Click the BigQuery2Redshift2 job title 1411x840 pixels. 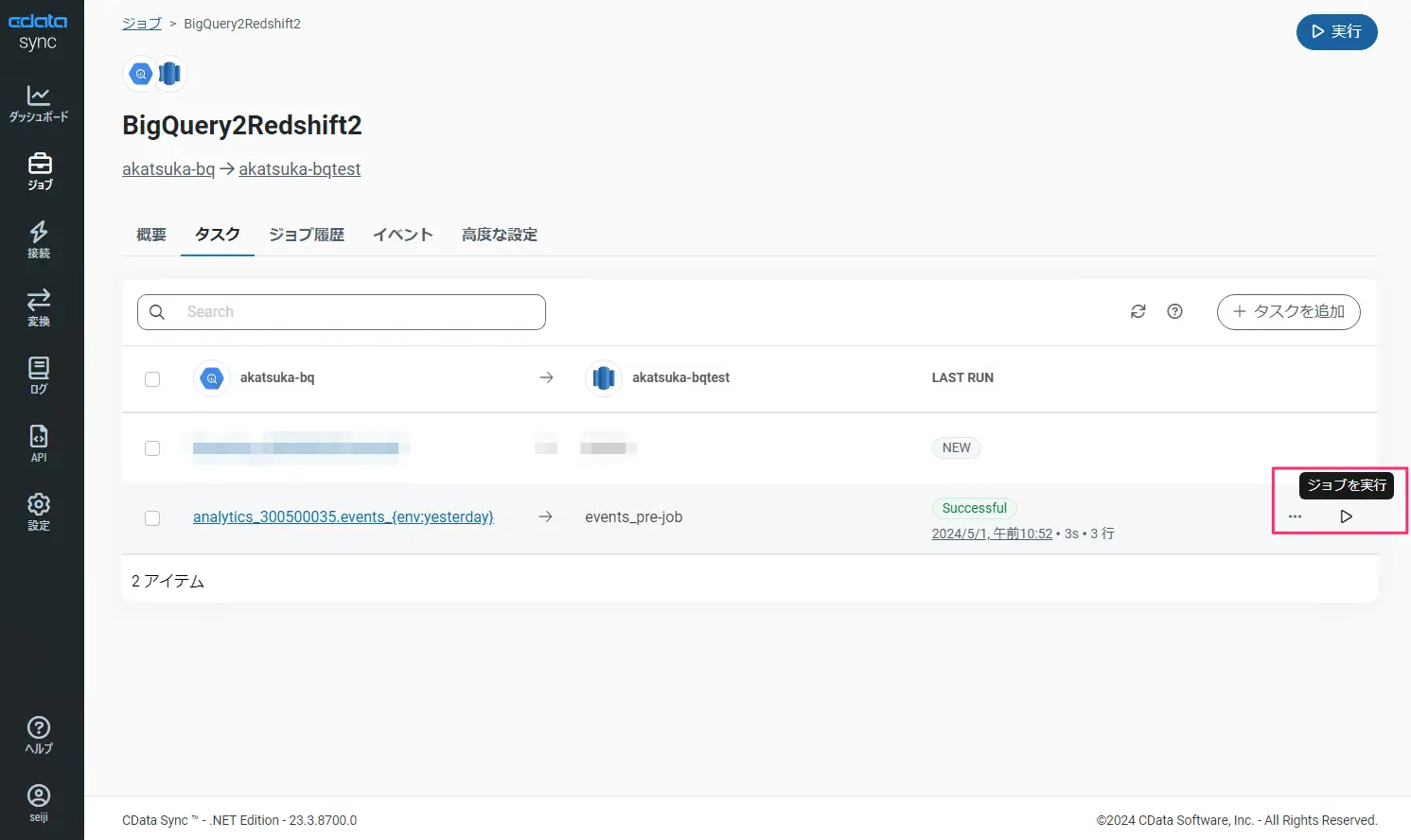(242, 126)
